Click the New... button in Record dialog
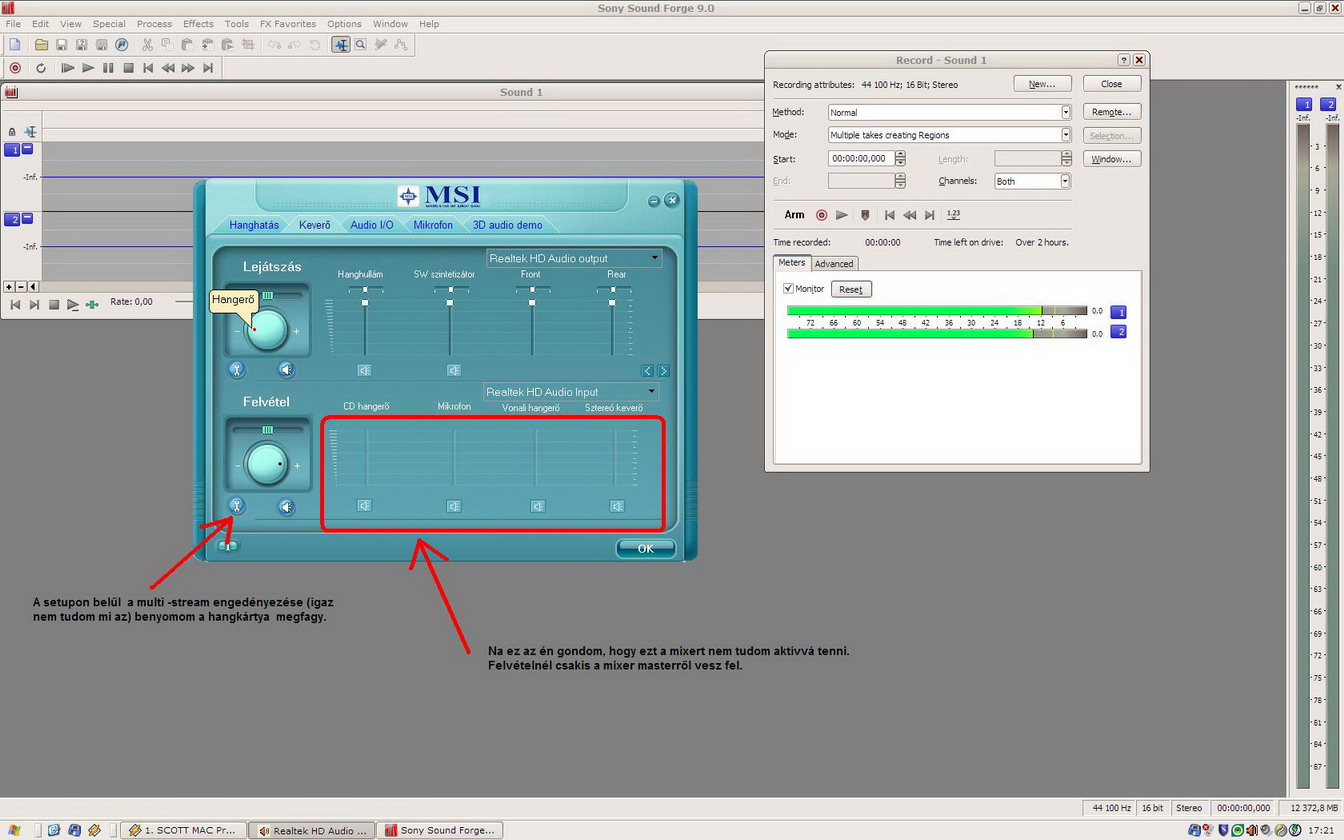This screenshot has height=840, width=1344. pos(1042,84)
